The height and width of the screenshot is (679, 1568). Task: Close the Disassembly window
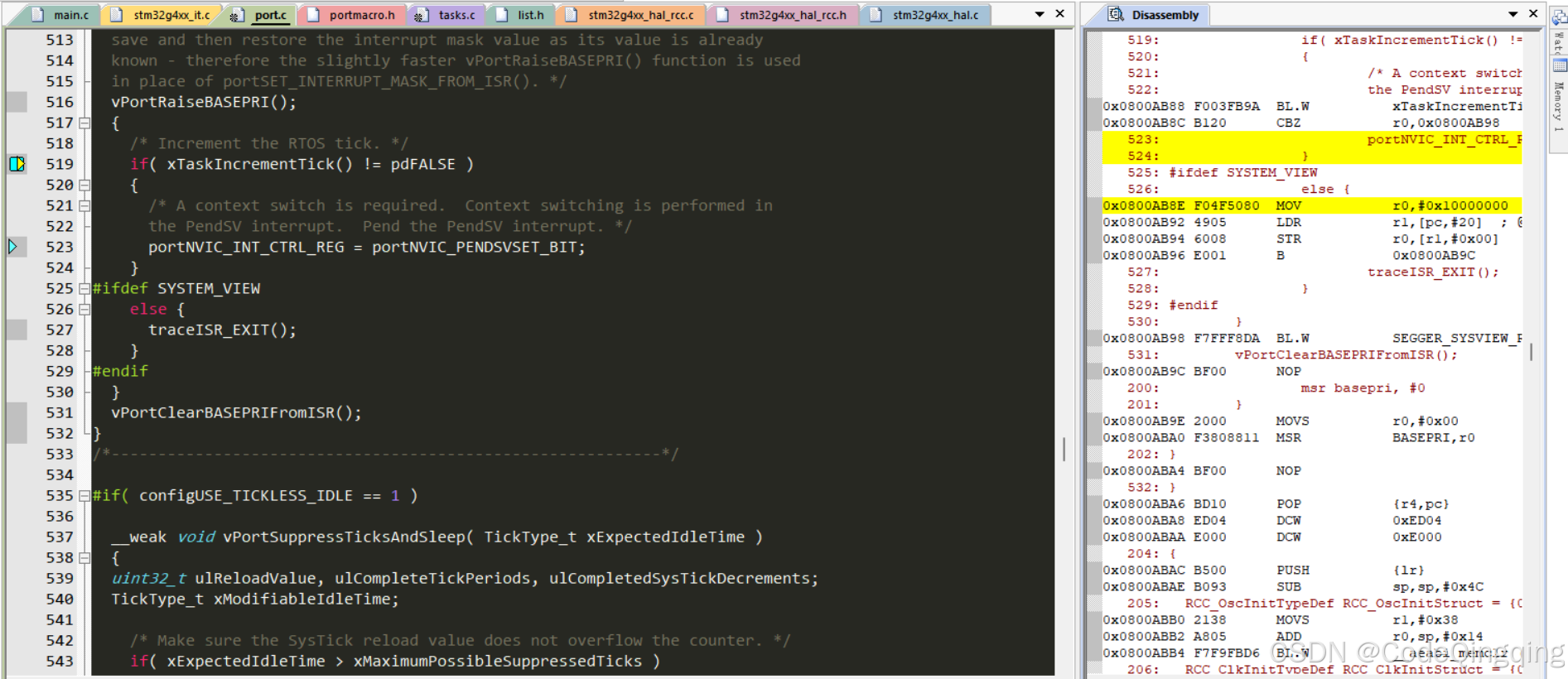pos(1533,14)
